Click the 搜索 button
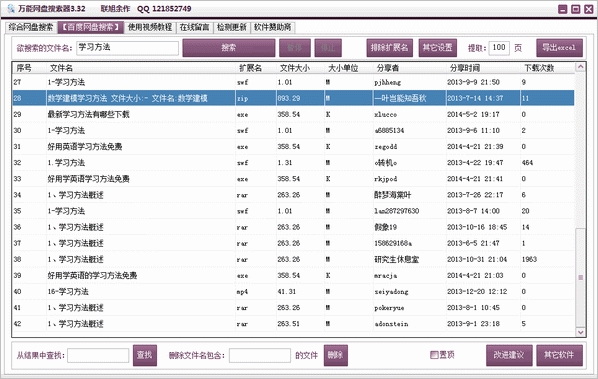Viewport: 598px width, 379px height. (228, 48)
